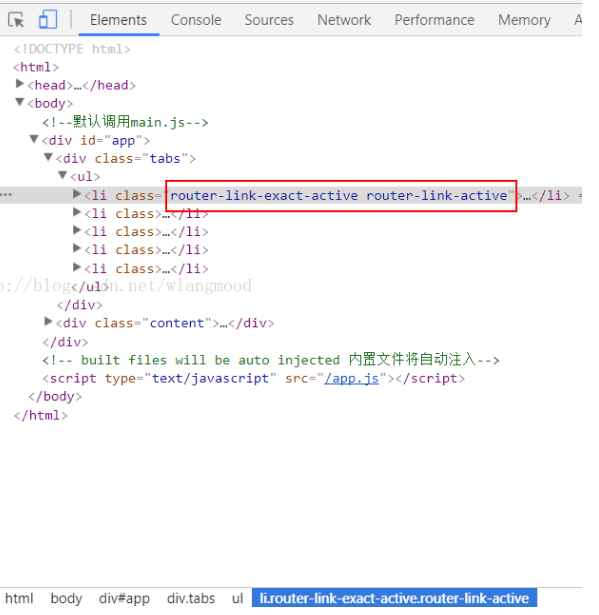The width and height of the screenshot is (599, 615).
Task: Collapse the div id app node
Action: coord(34,139)
